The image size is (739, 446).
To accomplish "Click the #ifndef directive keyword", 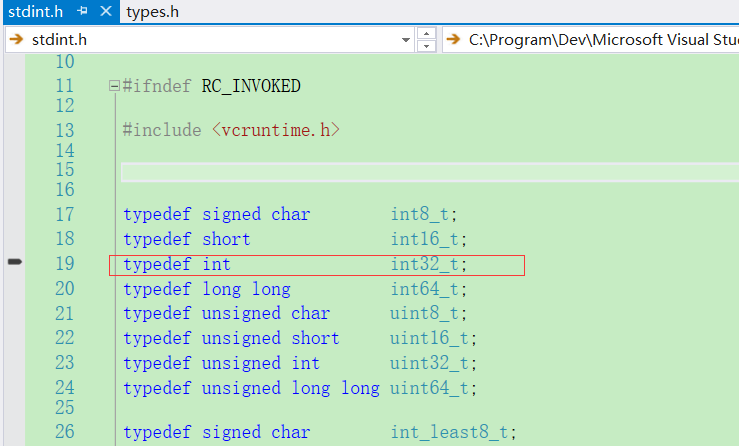I will 157,86.
